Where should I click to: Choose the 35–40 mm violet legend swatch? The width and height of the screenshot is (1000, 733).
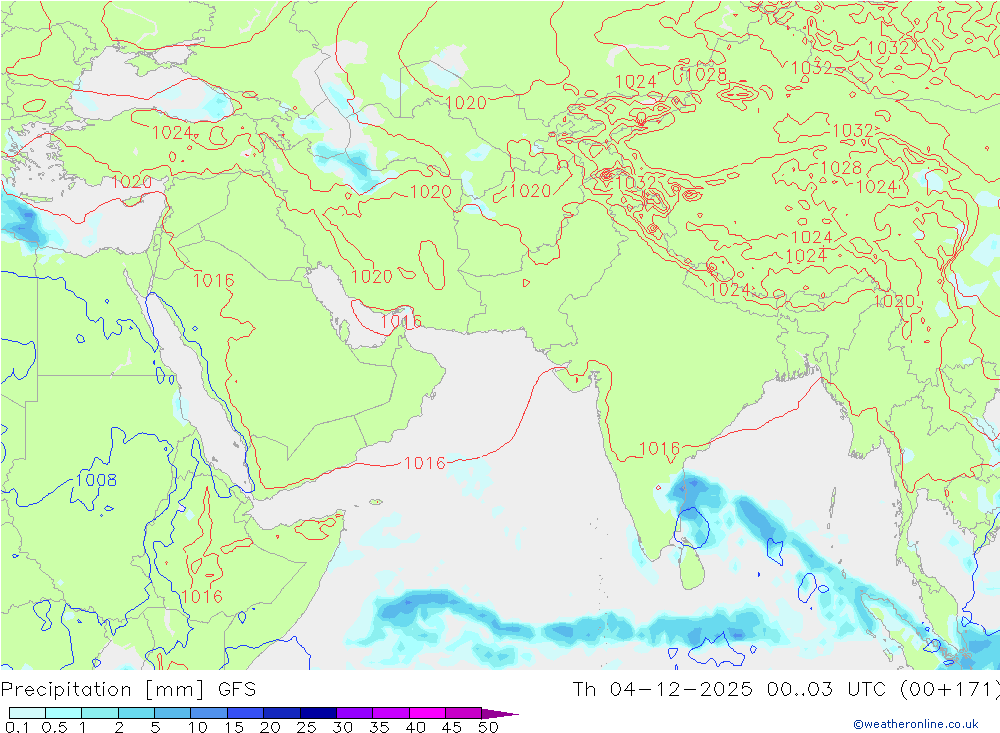pyautogui.click(x=391, y=713)
